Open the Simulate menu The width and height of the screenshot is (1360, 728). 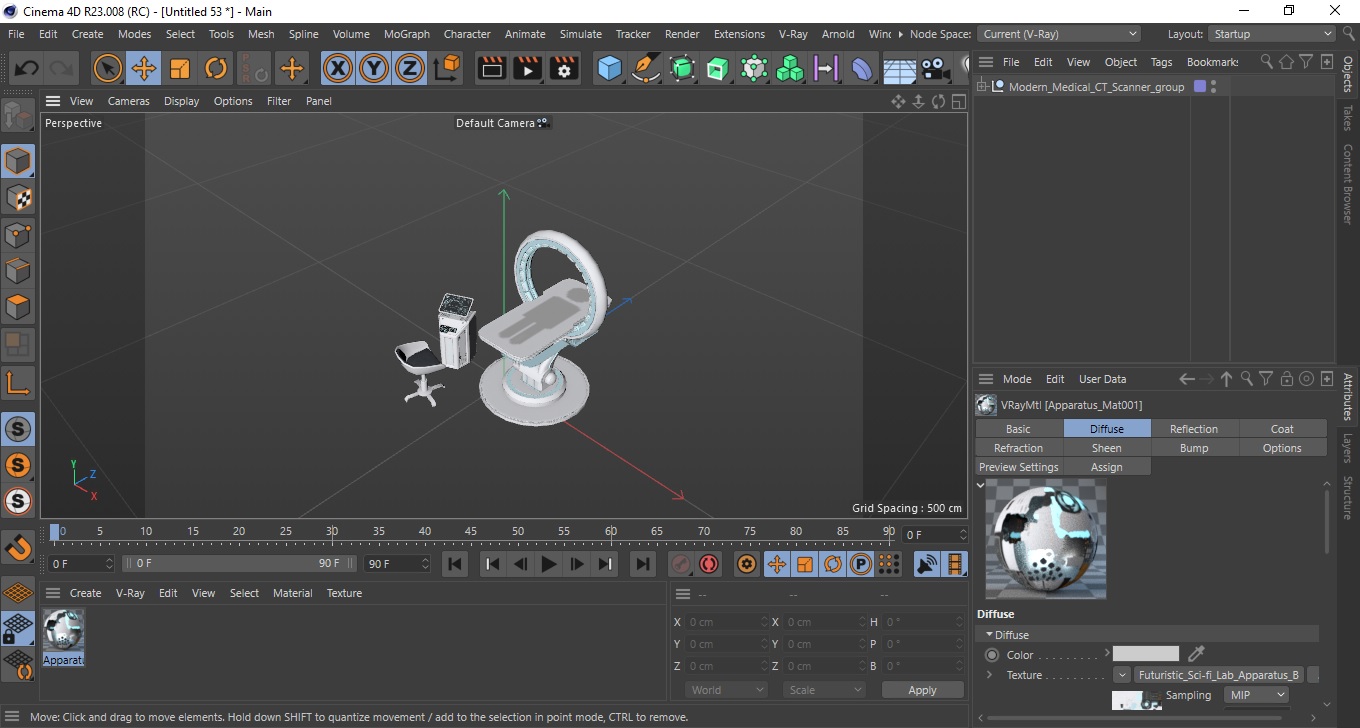tap(580, 34)
